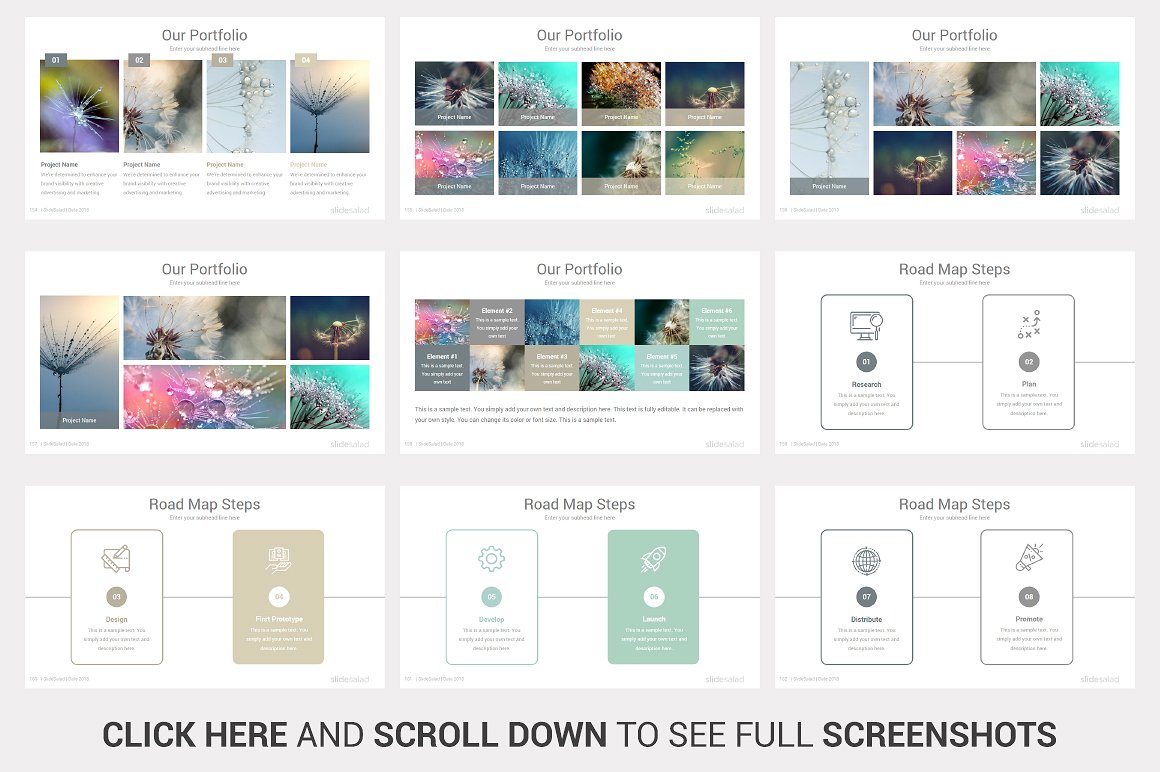The height and width of the screenshot is (772, 1160).
Task: Click the 'Distribute' step title
Action: [x=866, y=619]
